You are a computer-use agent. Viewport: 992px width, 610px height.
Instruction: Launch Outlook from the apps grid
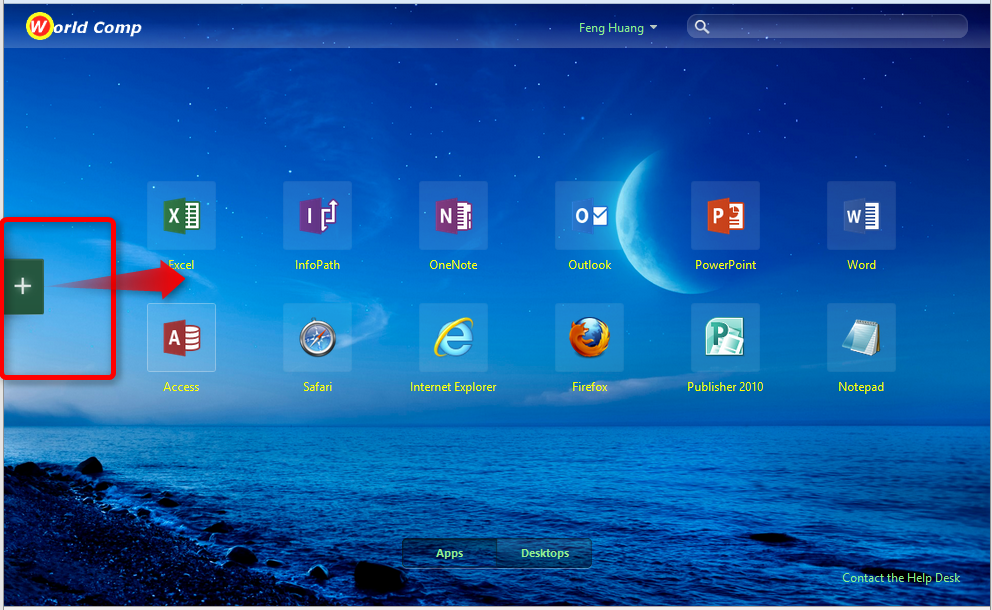[590, 216]
